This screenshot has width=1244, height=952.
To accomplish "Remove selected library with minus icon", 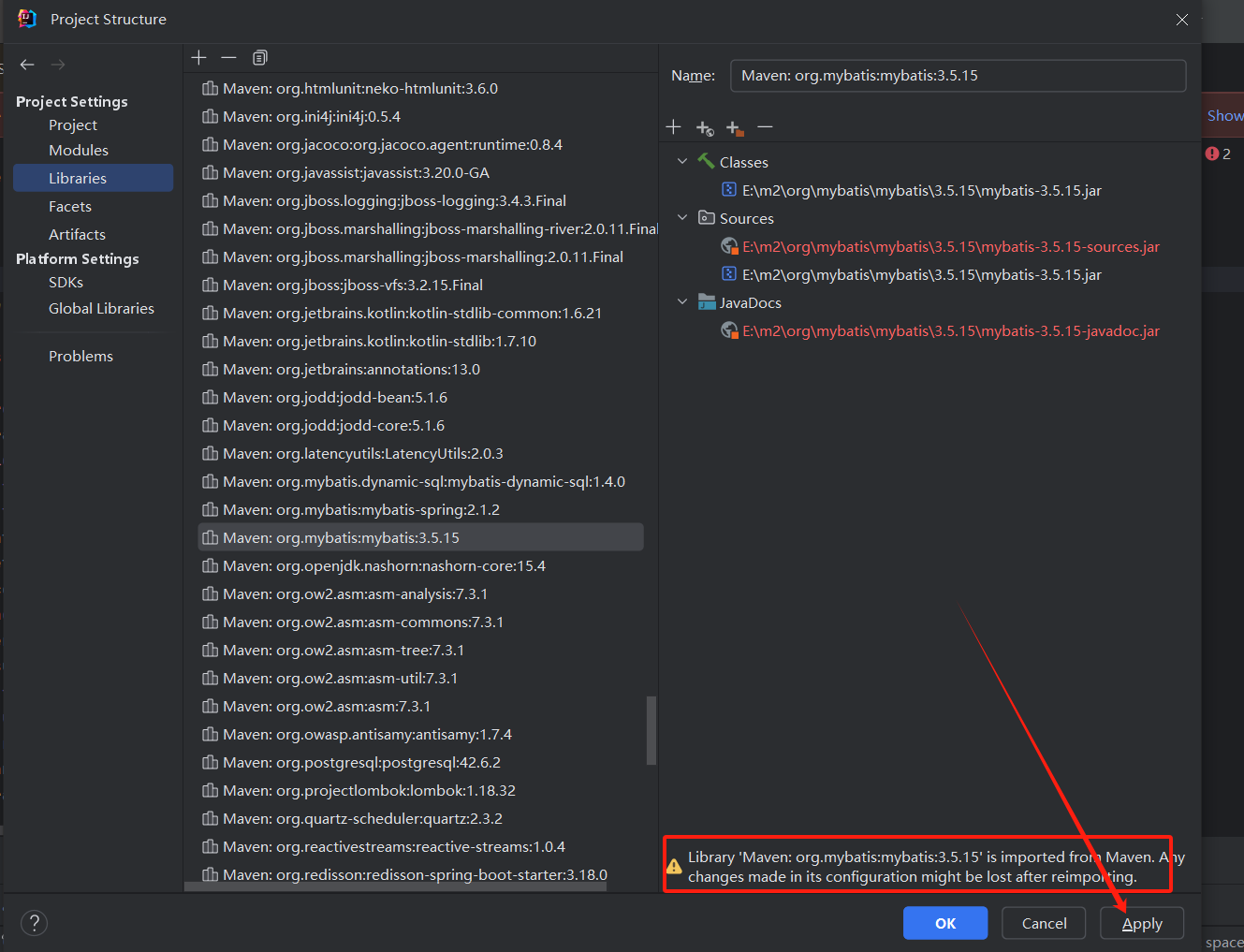I will coord(228,58).
